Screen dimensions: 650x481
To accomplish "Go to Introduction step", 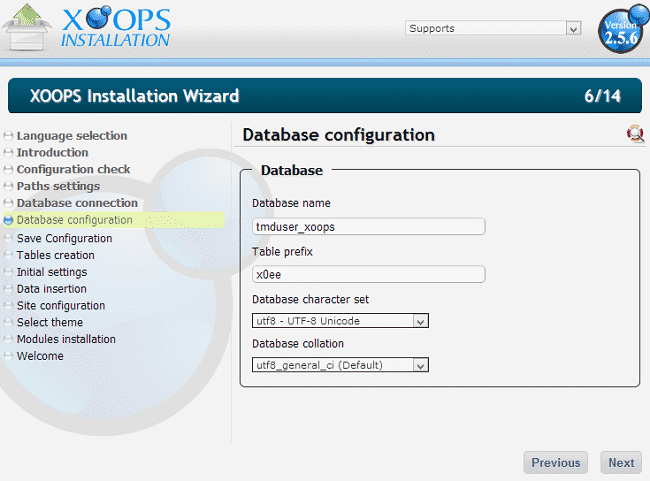I will click(53, 153).
